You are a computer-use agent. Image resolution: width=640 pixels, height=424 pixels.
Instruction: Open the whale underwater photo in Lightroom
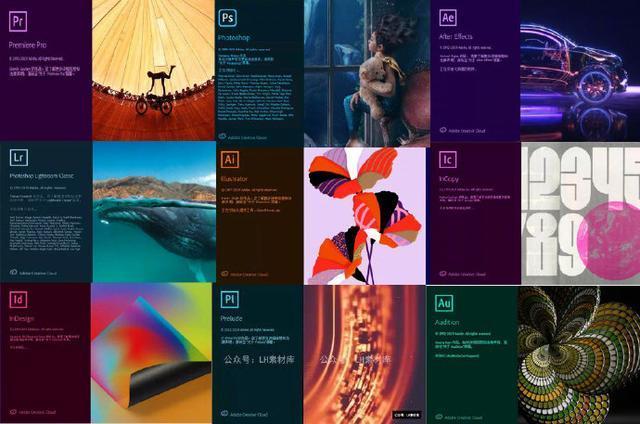154,212
